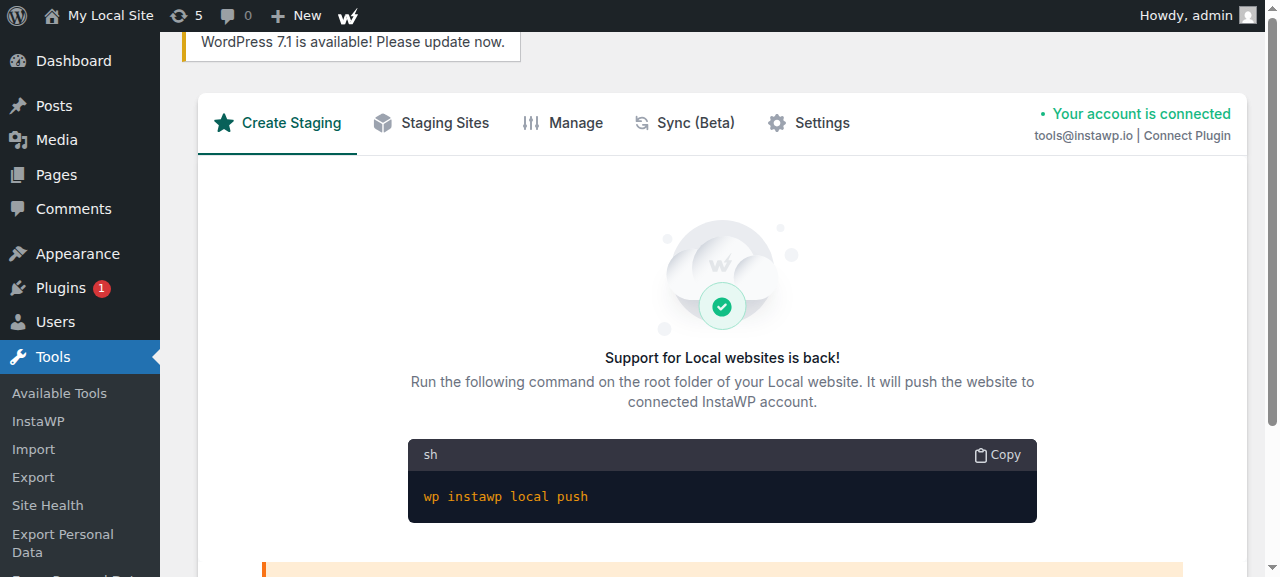The image size is (1280, 577).
Task: Open the New content menu
Action: 296,16
